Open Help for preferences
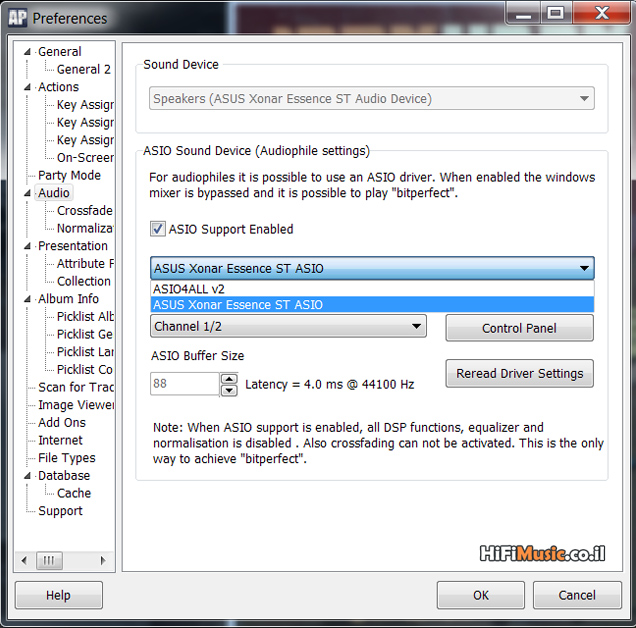This screenshot has width=636, height=628. click(x=58, y=595)
